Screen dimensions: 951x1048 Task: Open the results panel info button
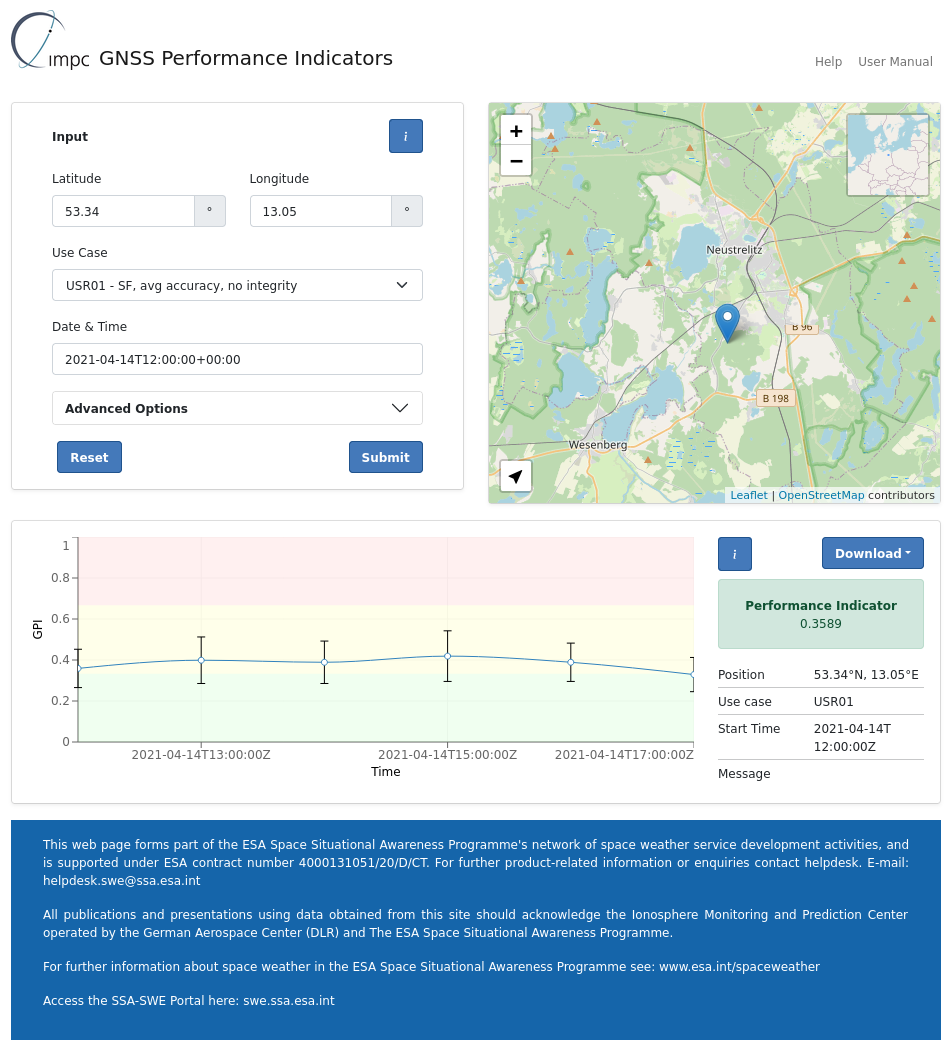pyautogui.click(x=734, y=554)
